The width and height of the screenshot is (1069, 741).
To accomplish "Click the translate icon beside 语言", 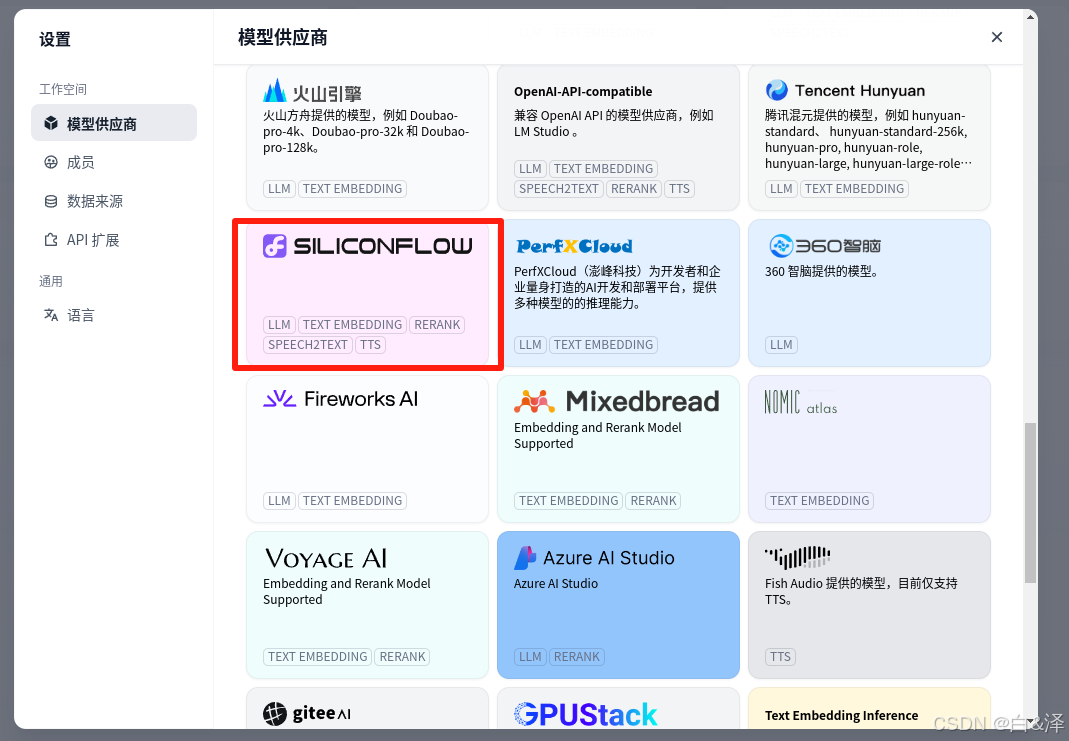I will 51,315.
